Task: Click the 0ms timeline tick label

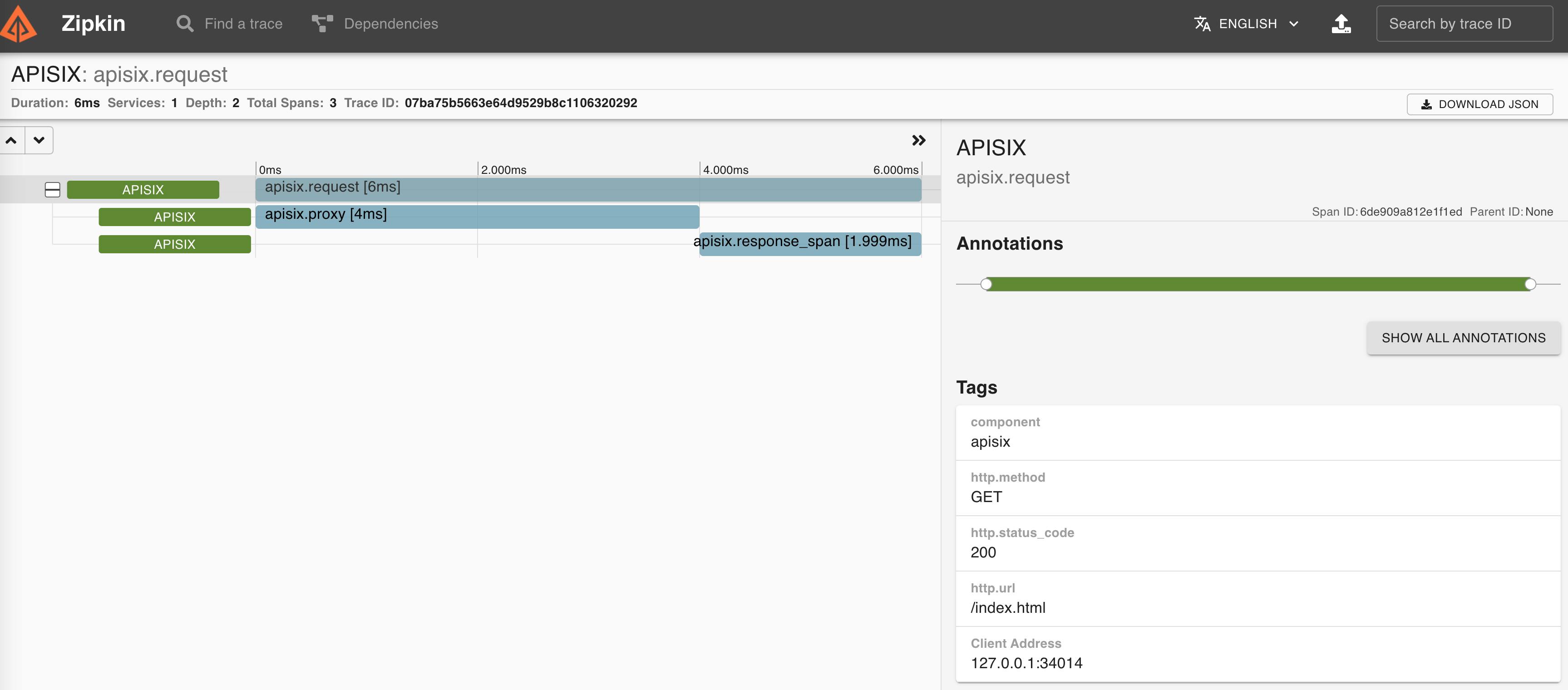Action: click(270, 170)
